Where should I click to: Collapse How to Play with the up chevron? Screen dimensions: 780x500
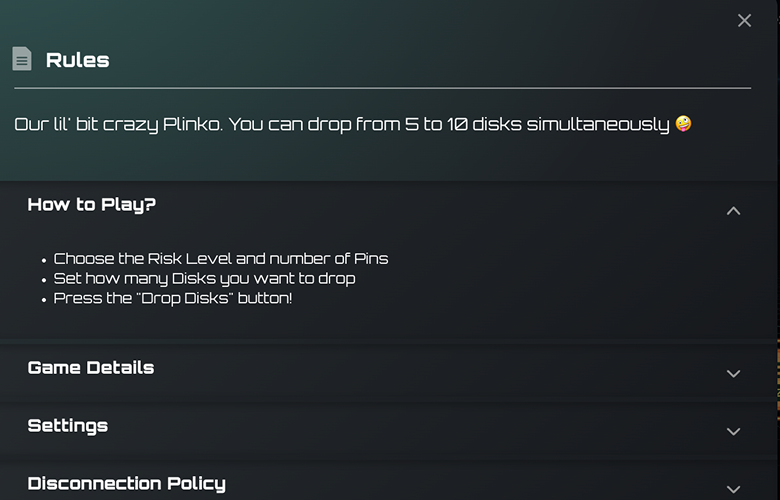[733, 211]
